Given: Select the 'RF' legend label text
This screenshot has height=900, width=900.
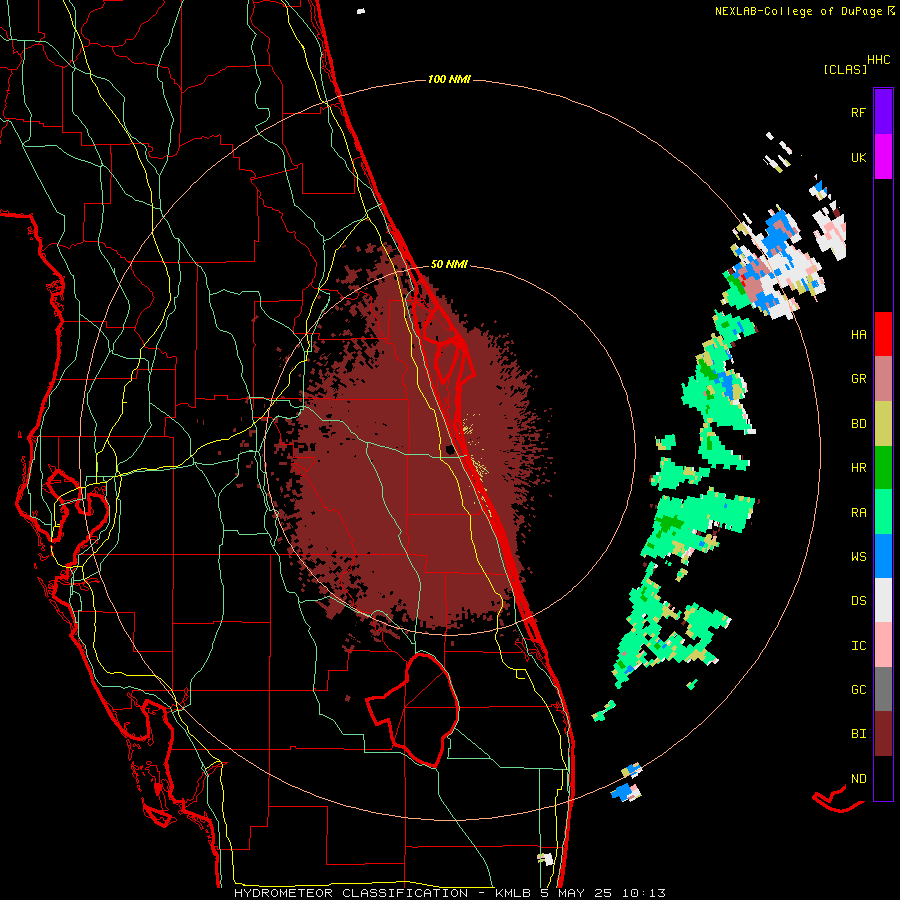Looking at the screenshot, I should [858, 112].
